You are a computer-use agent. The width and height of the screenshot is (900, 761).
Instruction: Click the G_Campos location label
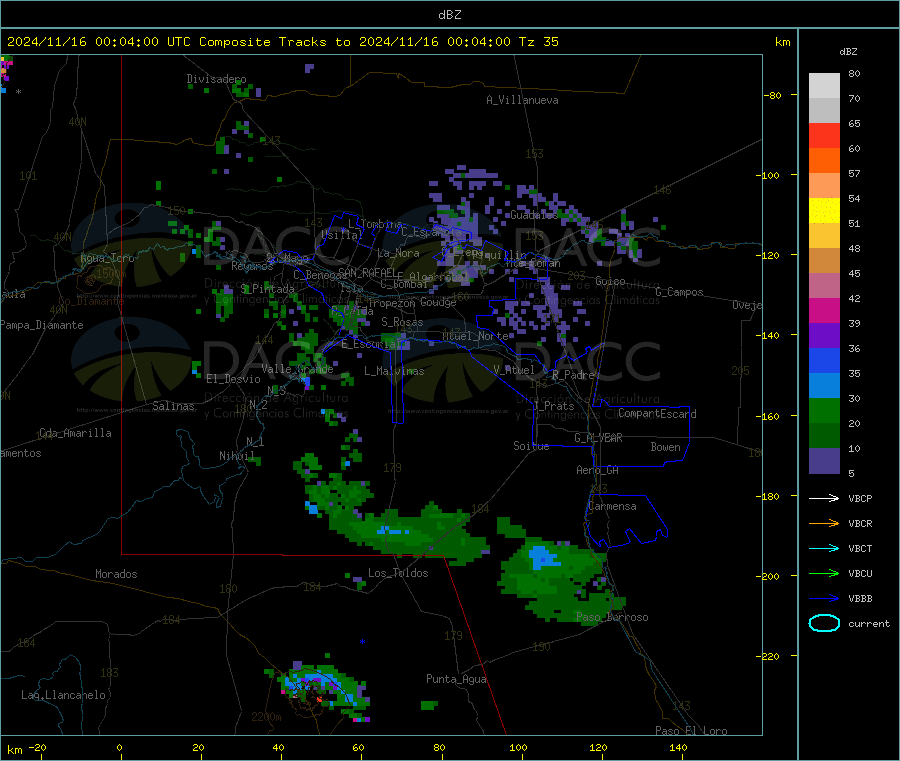coord(679,292)
